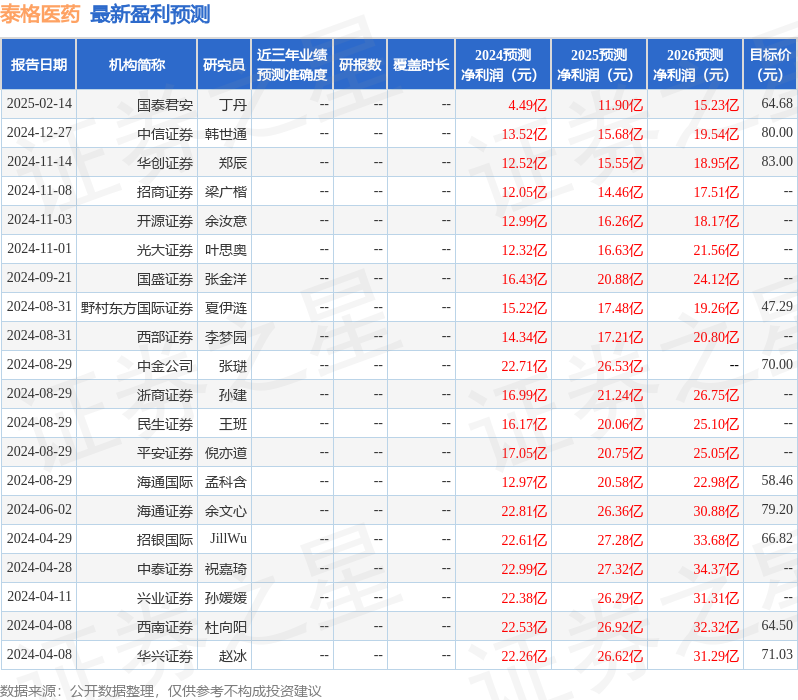The height and width of the screenshot is (700, 798).
Task: Click the institution 民生证券
Action: (x=165, y=424)
